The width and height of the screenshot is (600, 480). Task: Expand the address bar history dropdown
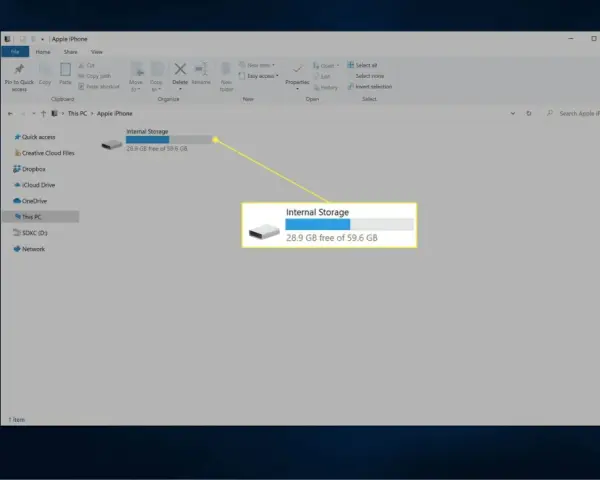[513, 114]
